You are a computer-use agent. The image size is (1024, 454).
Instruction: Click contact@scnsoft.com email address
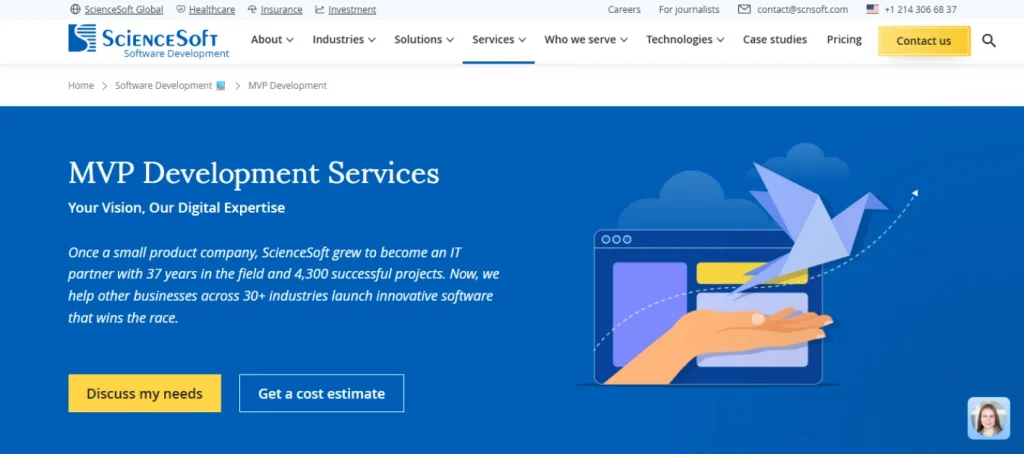(x=803, y=9)
